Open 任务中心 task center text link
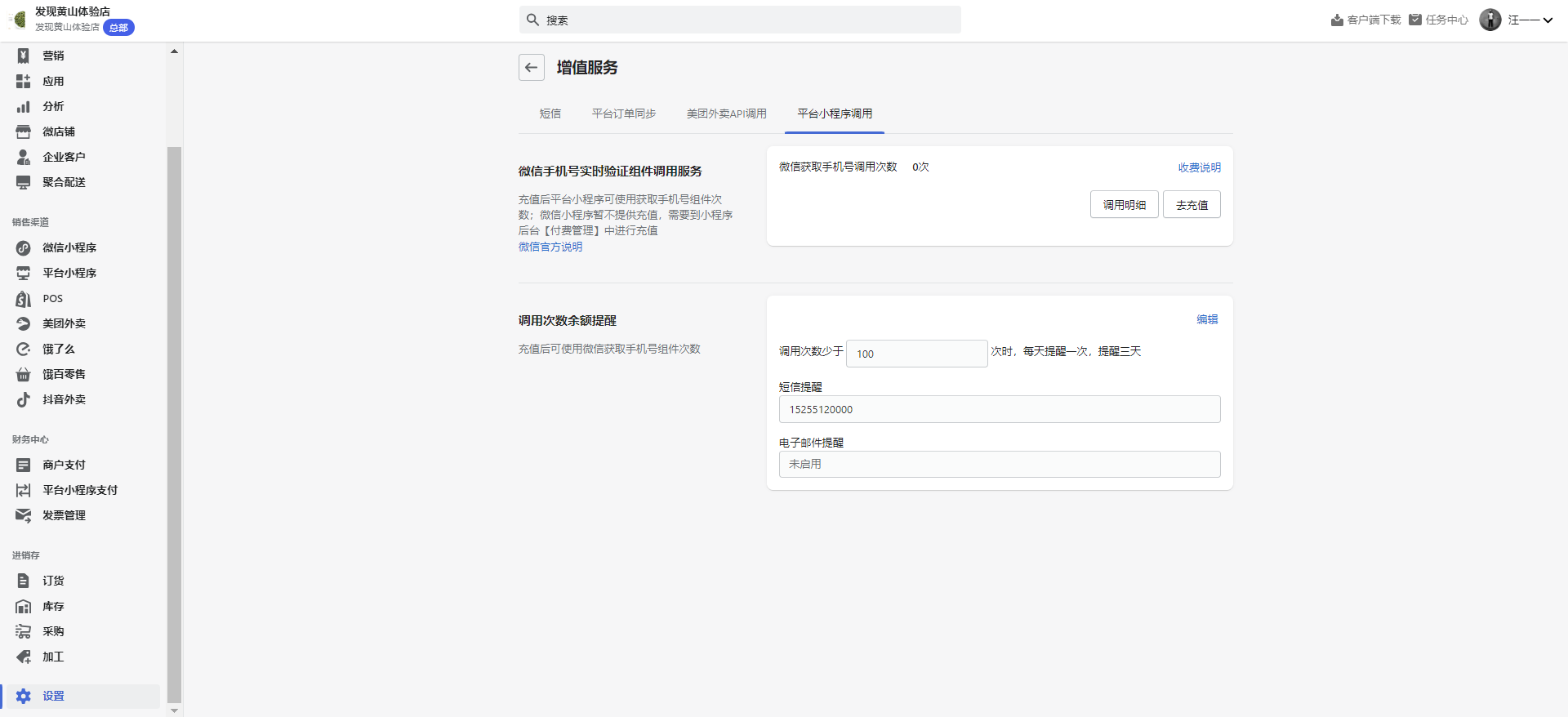This screenshot has height=717, width=1568. click(1447, 20)
